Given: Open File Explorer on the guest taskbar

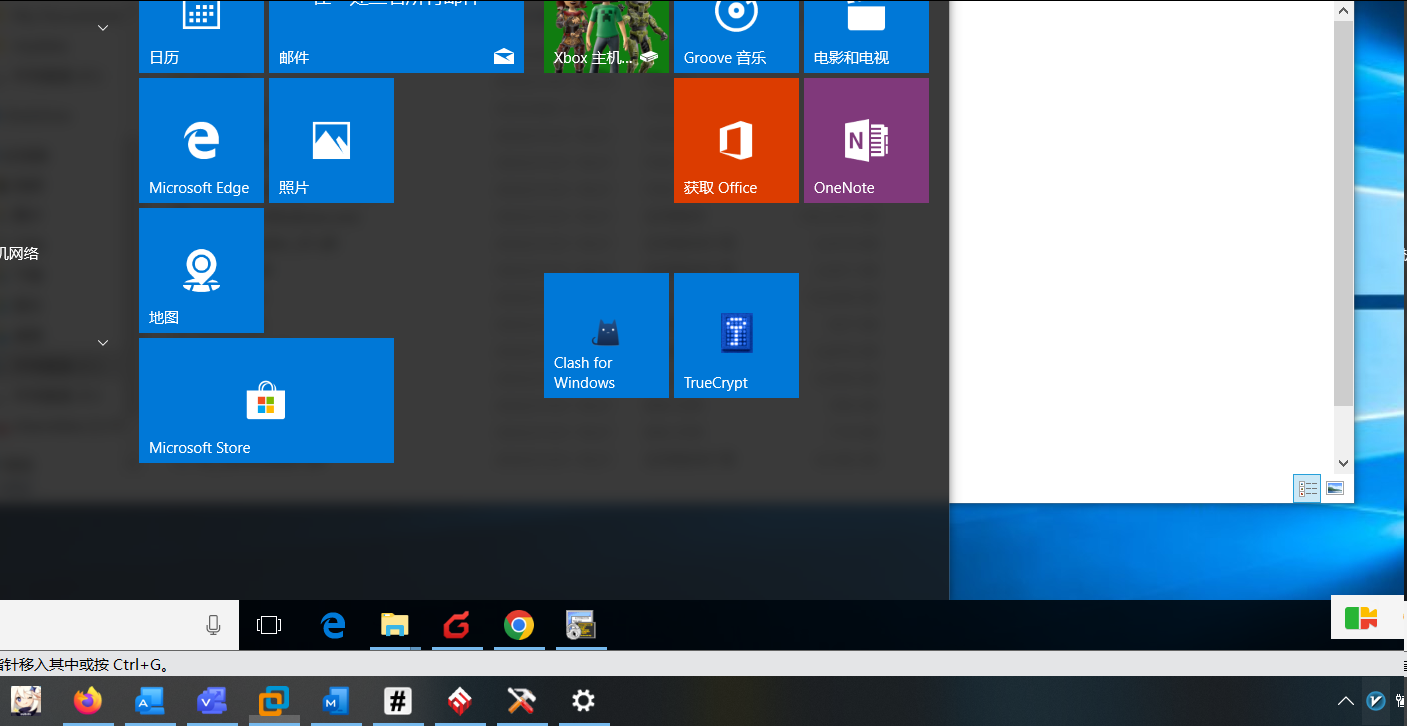Looking at the screenshot, I should (395, 625).
